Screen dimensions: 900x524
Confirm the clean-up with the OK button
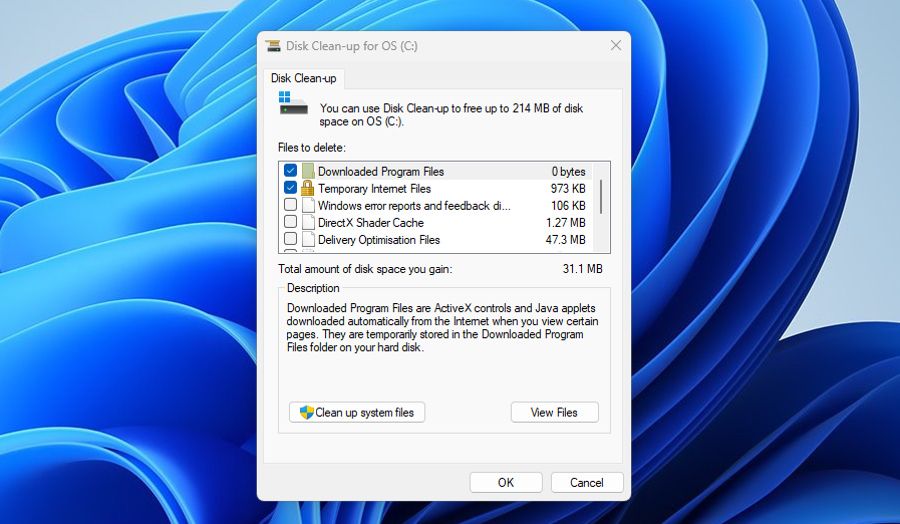[x=506, y=482]
